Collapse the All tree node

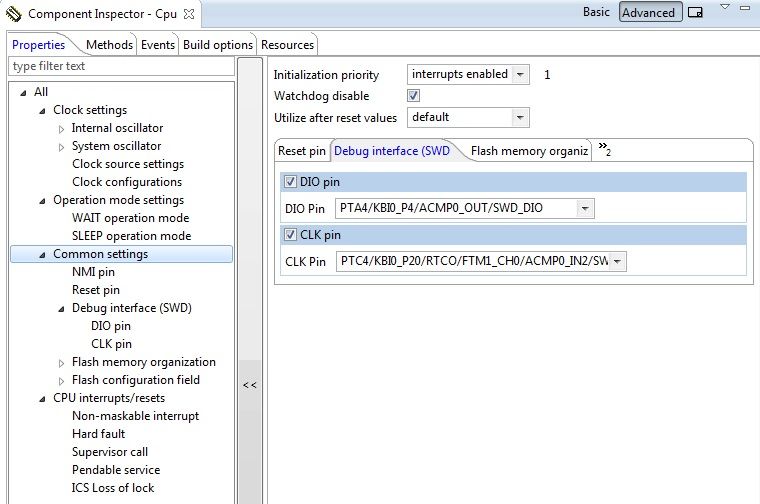(x=23, y=93)
